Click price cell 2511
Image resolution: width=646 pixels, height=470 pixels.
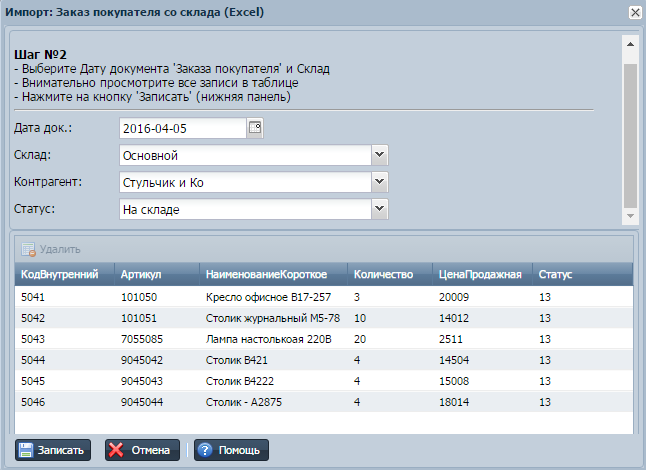pos(482,339)
